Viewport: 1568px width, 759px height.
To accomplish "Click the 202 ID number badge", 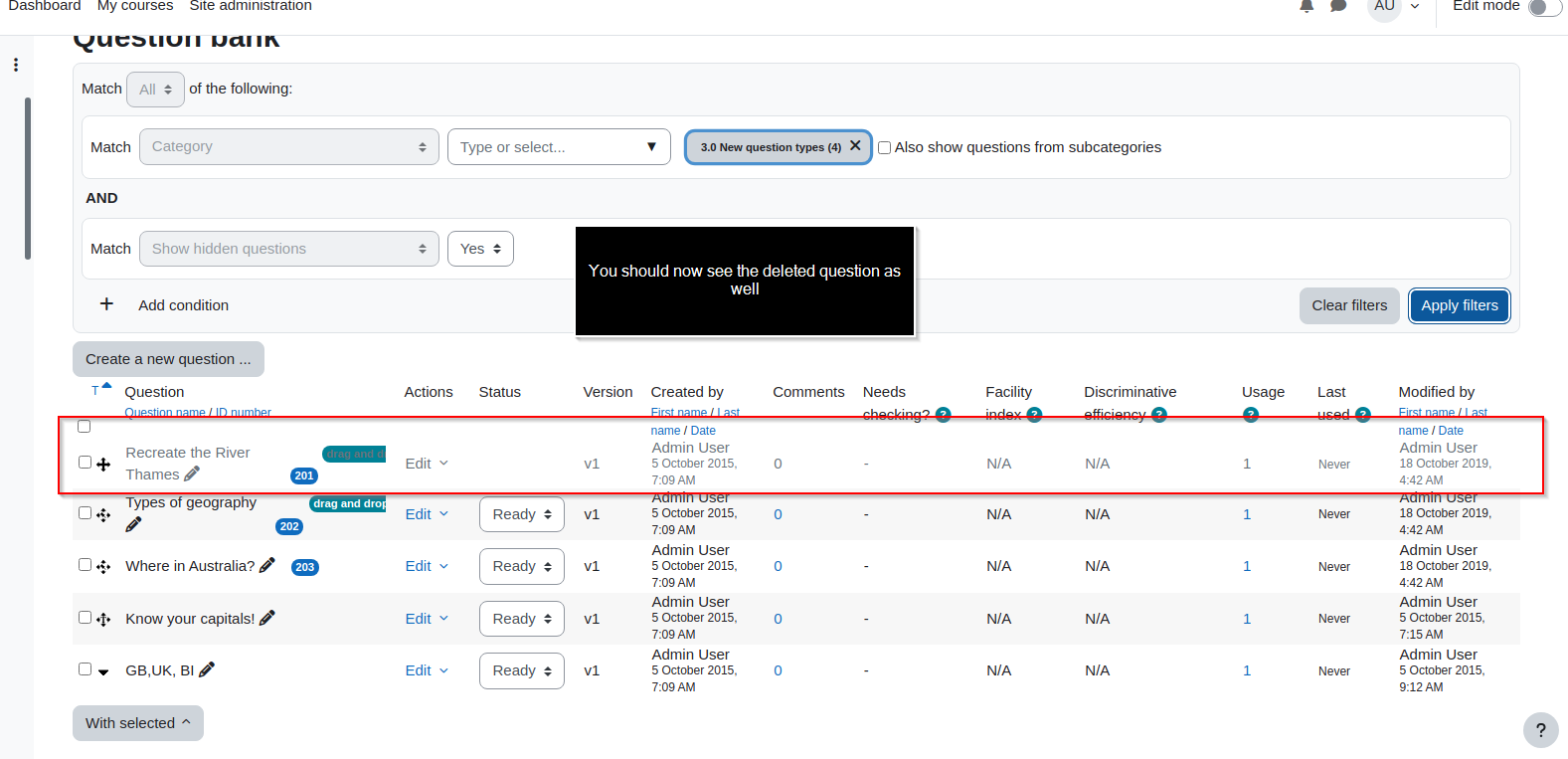I will [x=289, y=526].
